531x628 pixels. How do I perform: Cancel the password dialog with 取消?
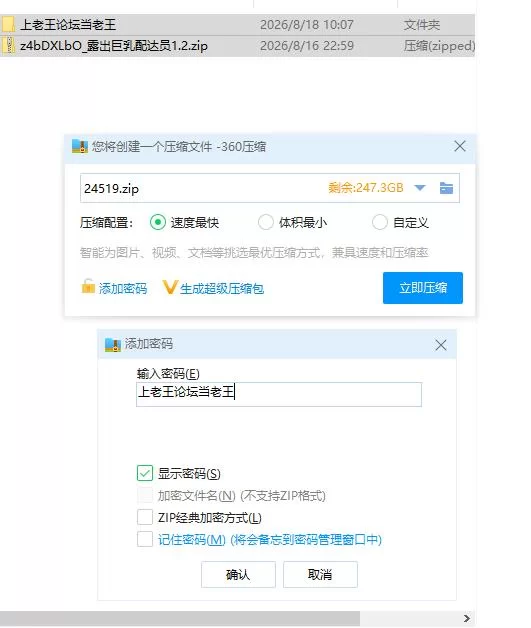click(x=320, y=574)
